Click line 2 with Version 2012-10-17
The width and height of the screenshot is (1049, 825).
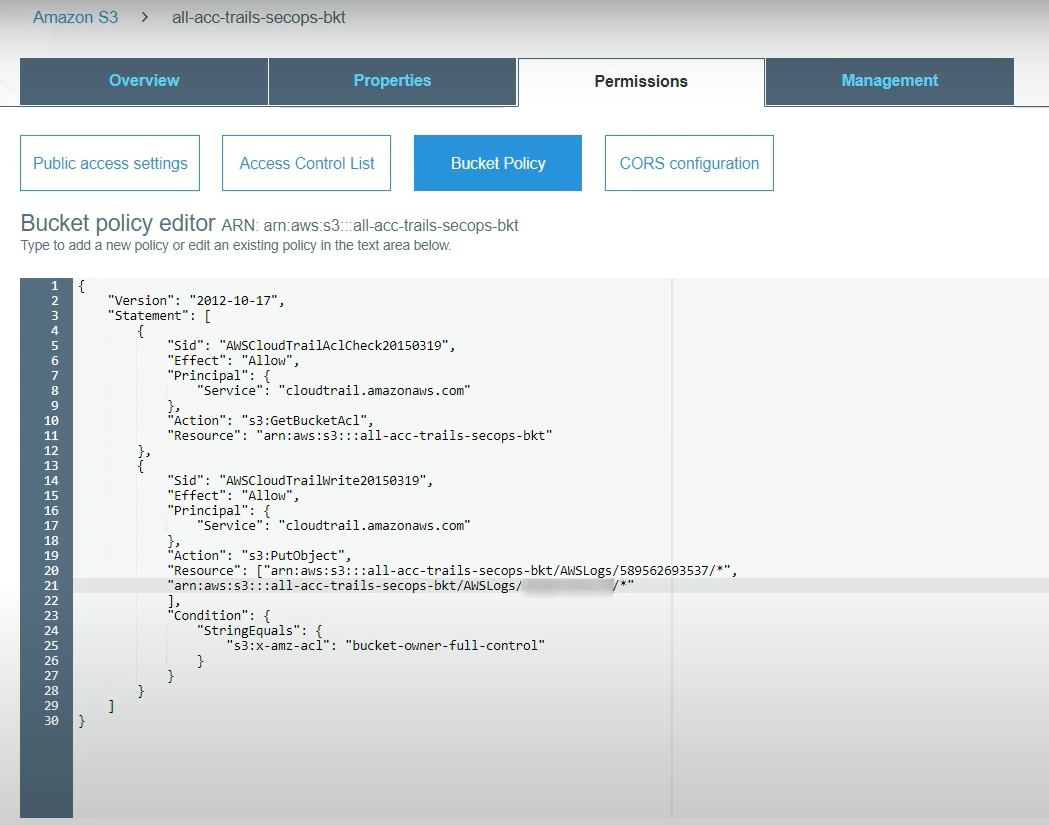point(196,300)
